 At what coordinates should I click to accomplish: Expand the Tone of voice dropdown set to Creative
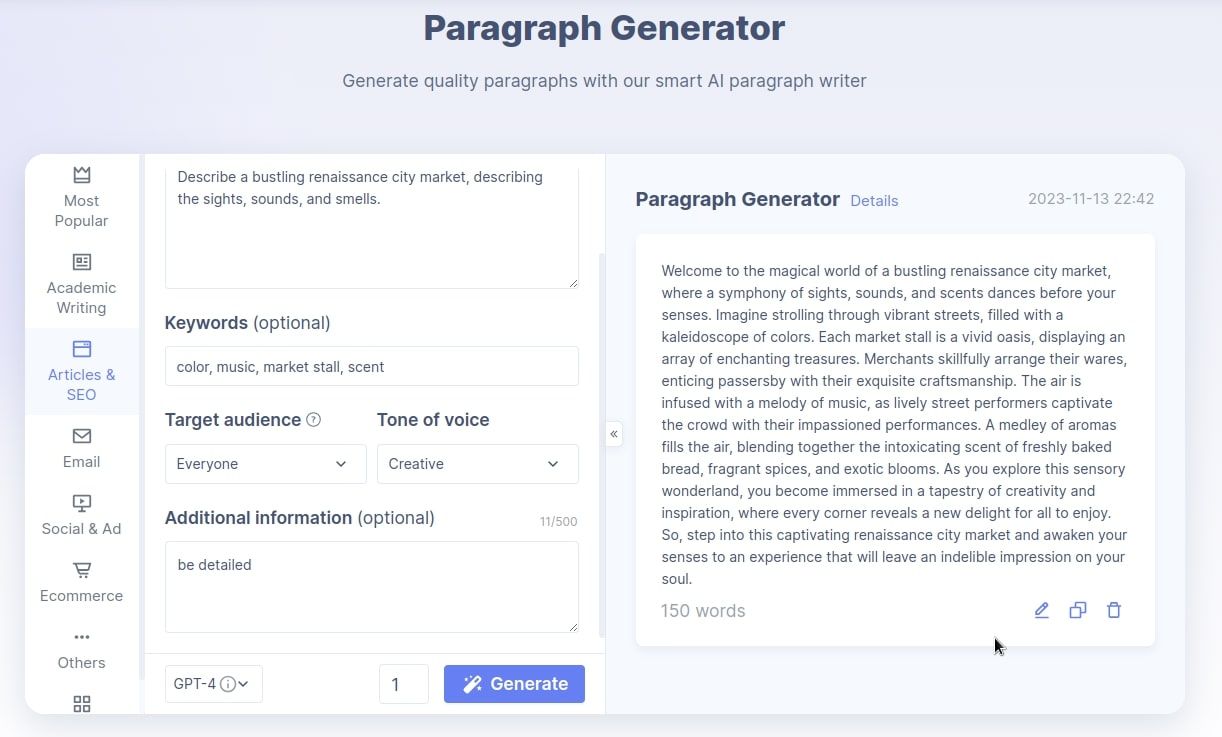[477, 464]
